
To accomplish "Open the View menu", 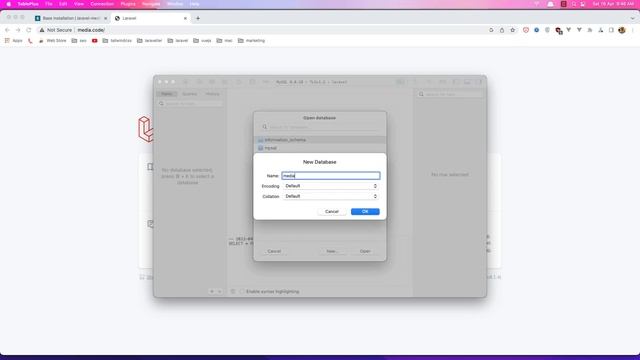I will [x=78, y=4].
